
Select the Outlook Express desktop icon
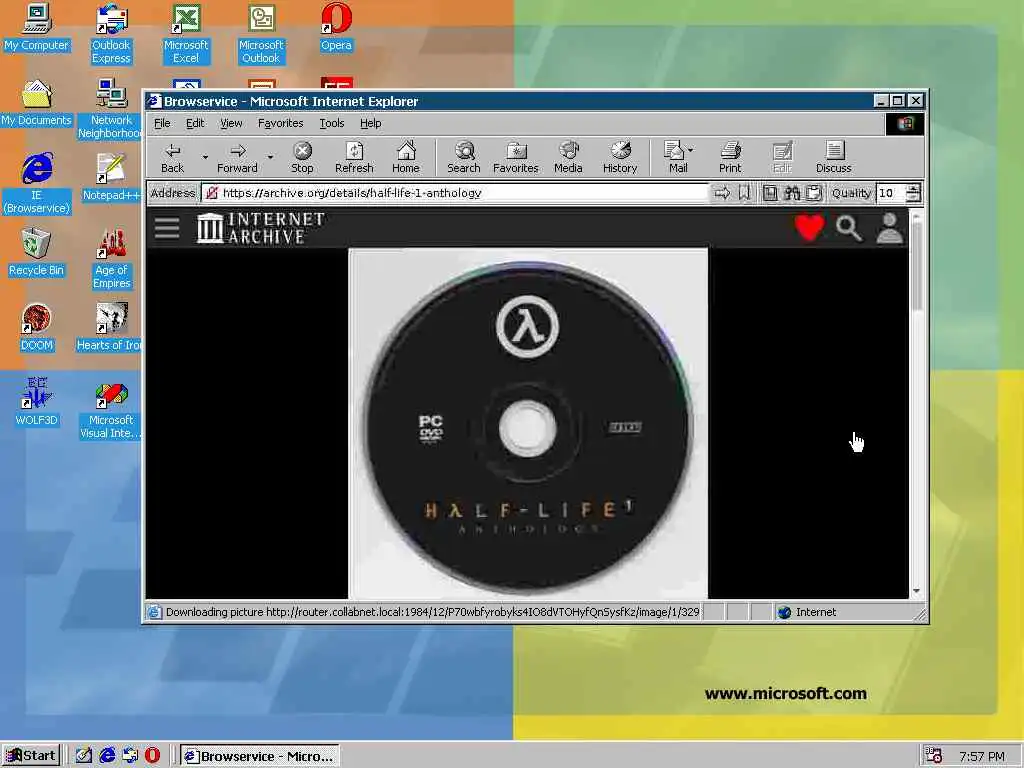[x=111, y=34]
